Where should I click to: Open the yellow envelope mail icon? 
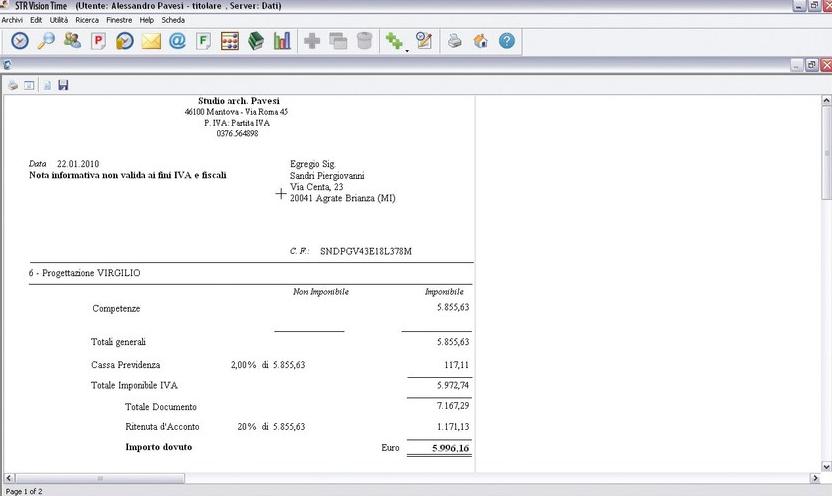pos(151,41)
